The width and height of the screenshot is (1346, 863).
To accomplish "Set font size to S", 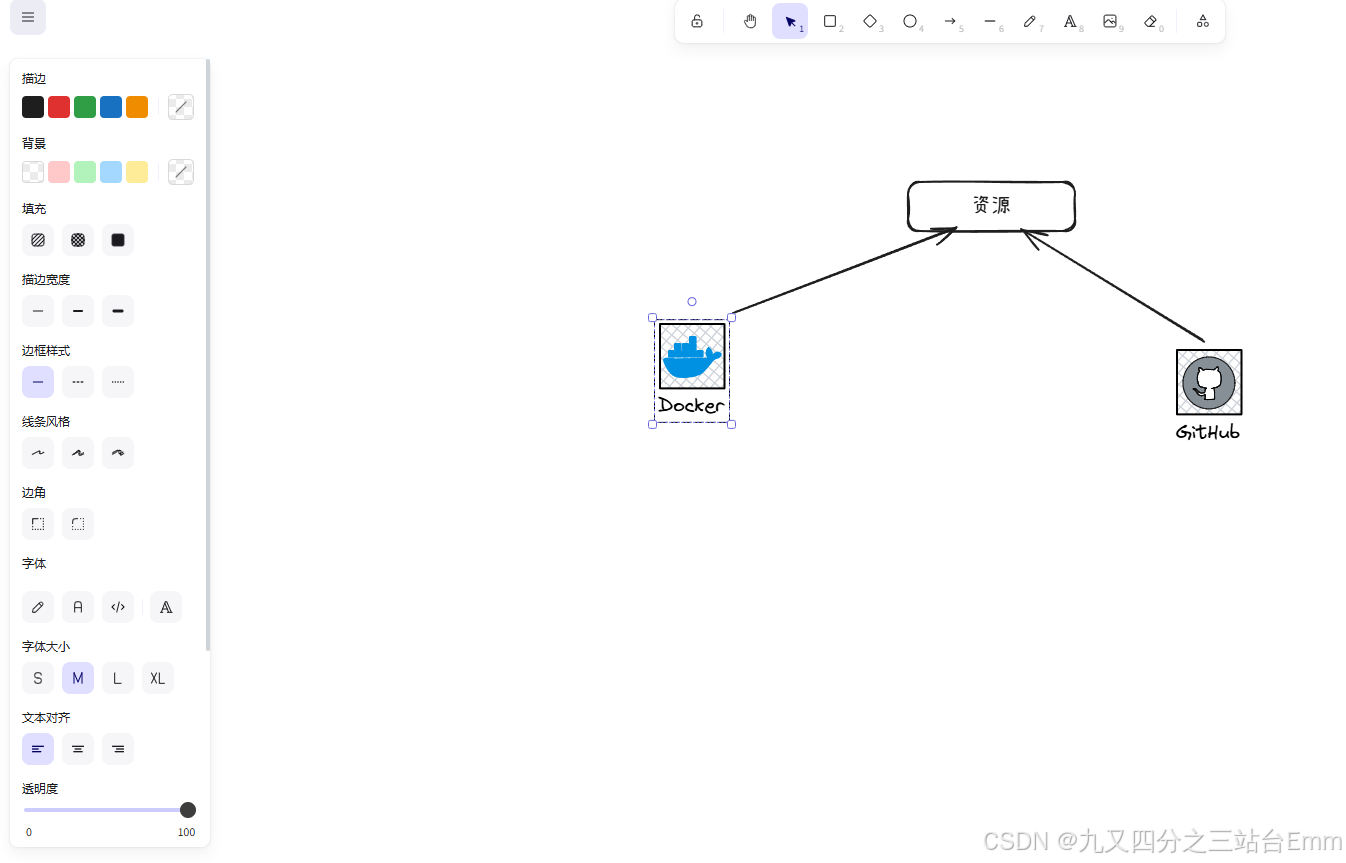I will point(38,678).
